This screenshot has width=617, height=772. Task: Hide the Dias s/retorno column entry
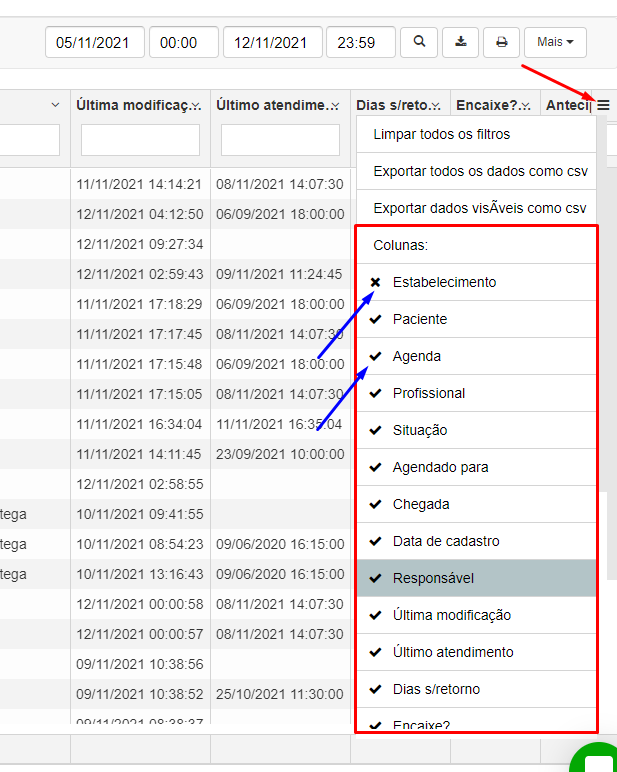pyautogui.click(x=476, y=689)
